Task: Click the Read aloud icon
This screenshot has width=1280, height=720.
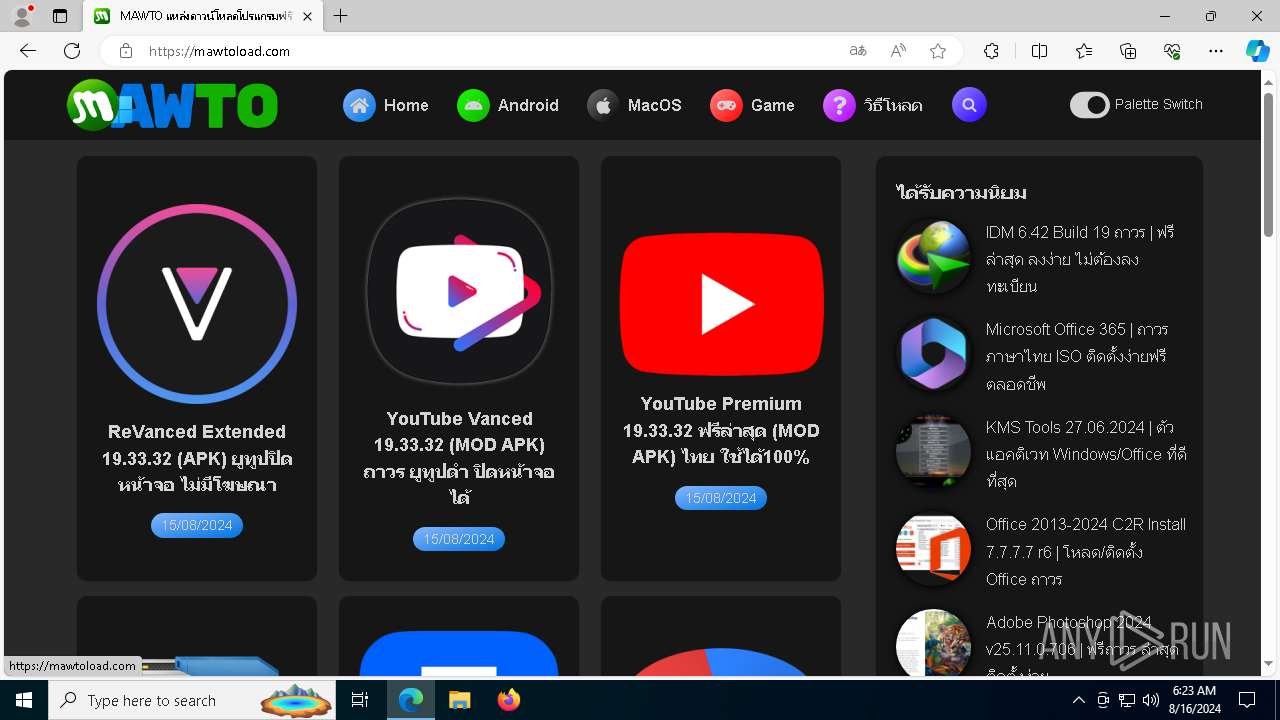Action: [x=898, y=51]
